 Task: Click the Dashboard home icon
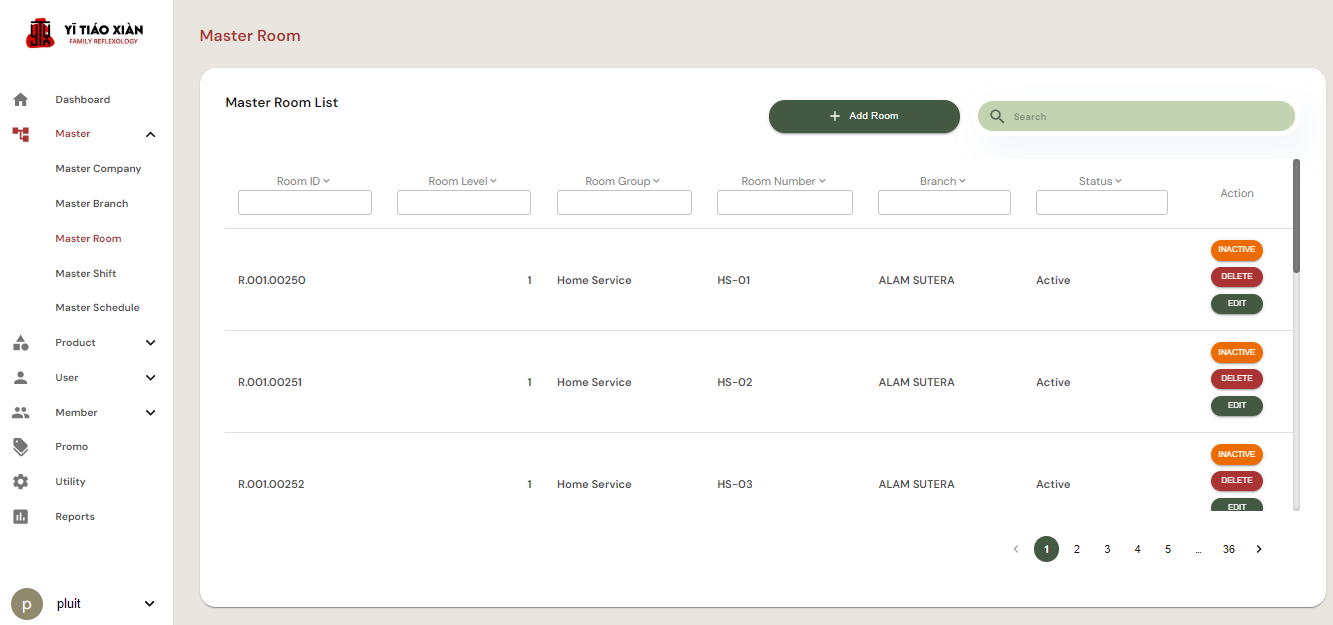(20, 100)
